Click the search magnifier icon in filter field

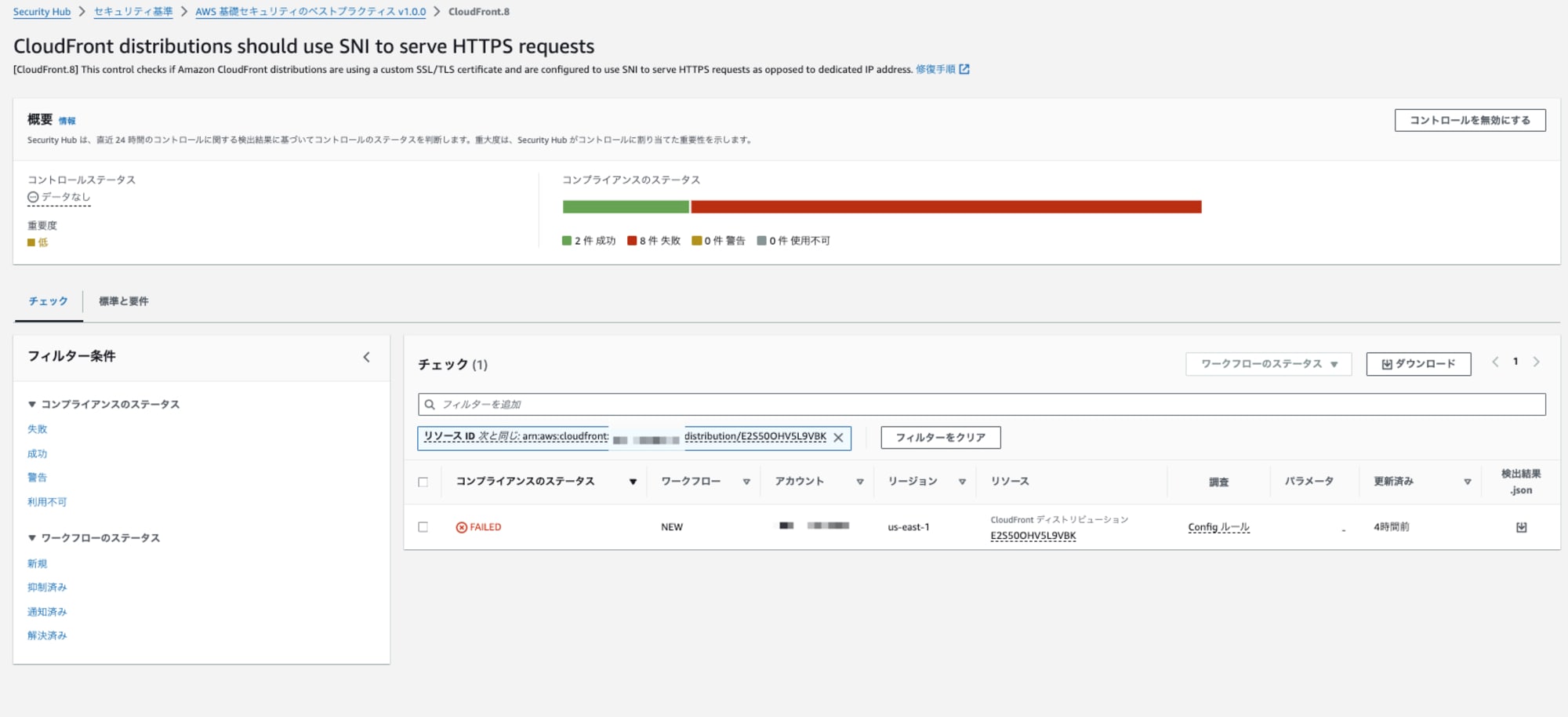pos(430,405)
